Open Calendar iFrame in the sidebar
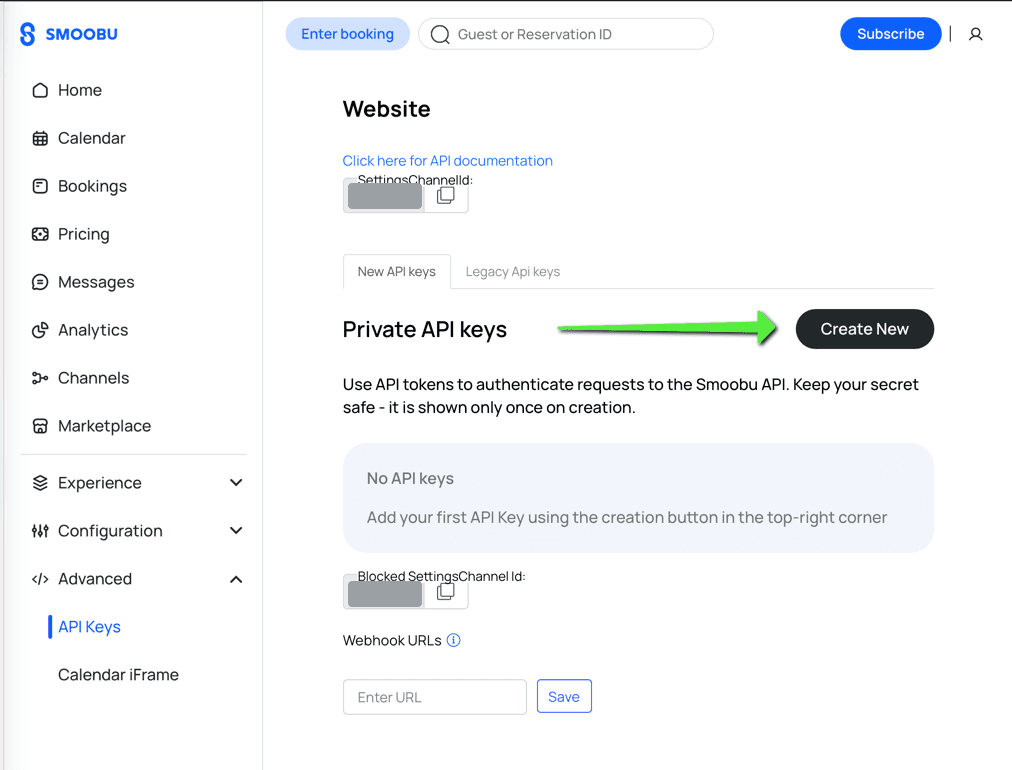The height and width of the screenshot is (770, 1012). pos(118,674)
